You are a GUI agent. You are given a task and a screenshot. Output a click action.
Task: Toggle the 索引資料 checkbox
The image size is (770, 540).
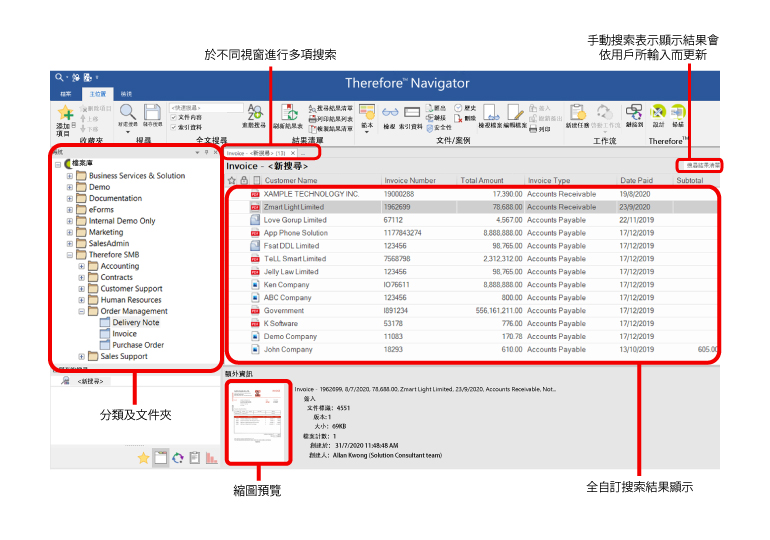[173, 127]
